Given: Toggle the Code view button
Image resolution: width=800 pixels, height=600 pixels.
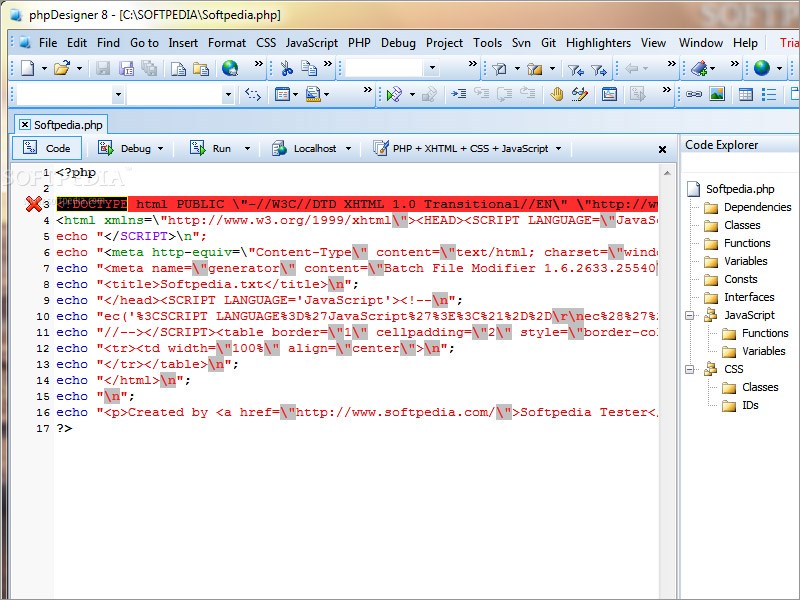Looking at the screenshot, I should pos(46,148).
